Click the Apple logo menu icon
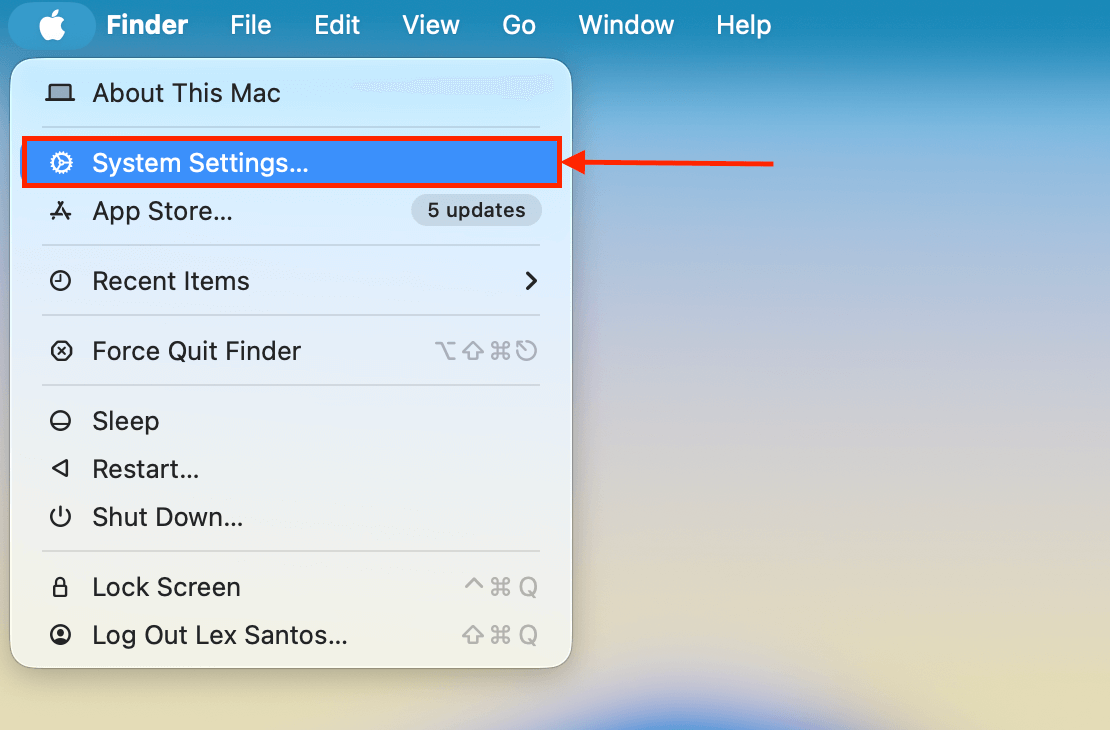 click(x=52, y=25)
